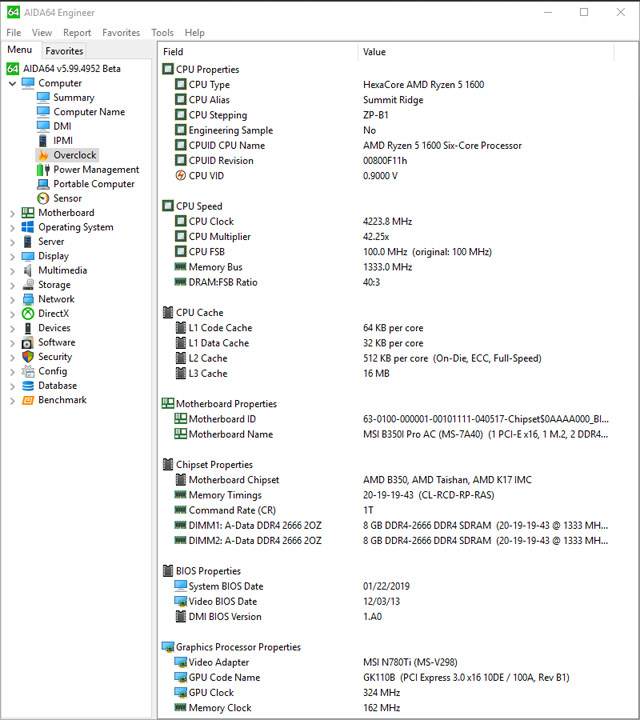Open the Tools menu
Viewport: 640px width, 720px height.
[x=163, y=33]
